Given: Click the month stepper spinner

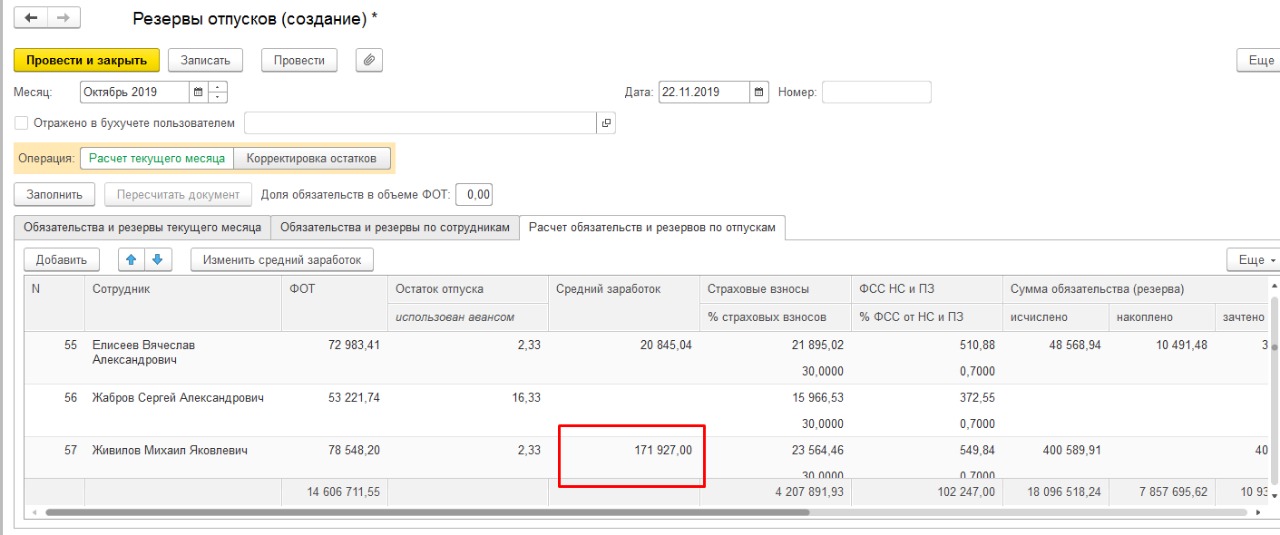Looking at the screenshot, I should tap(218, 93).
